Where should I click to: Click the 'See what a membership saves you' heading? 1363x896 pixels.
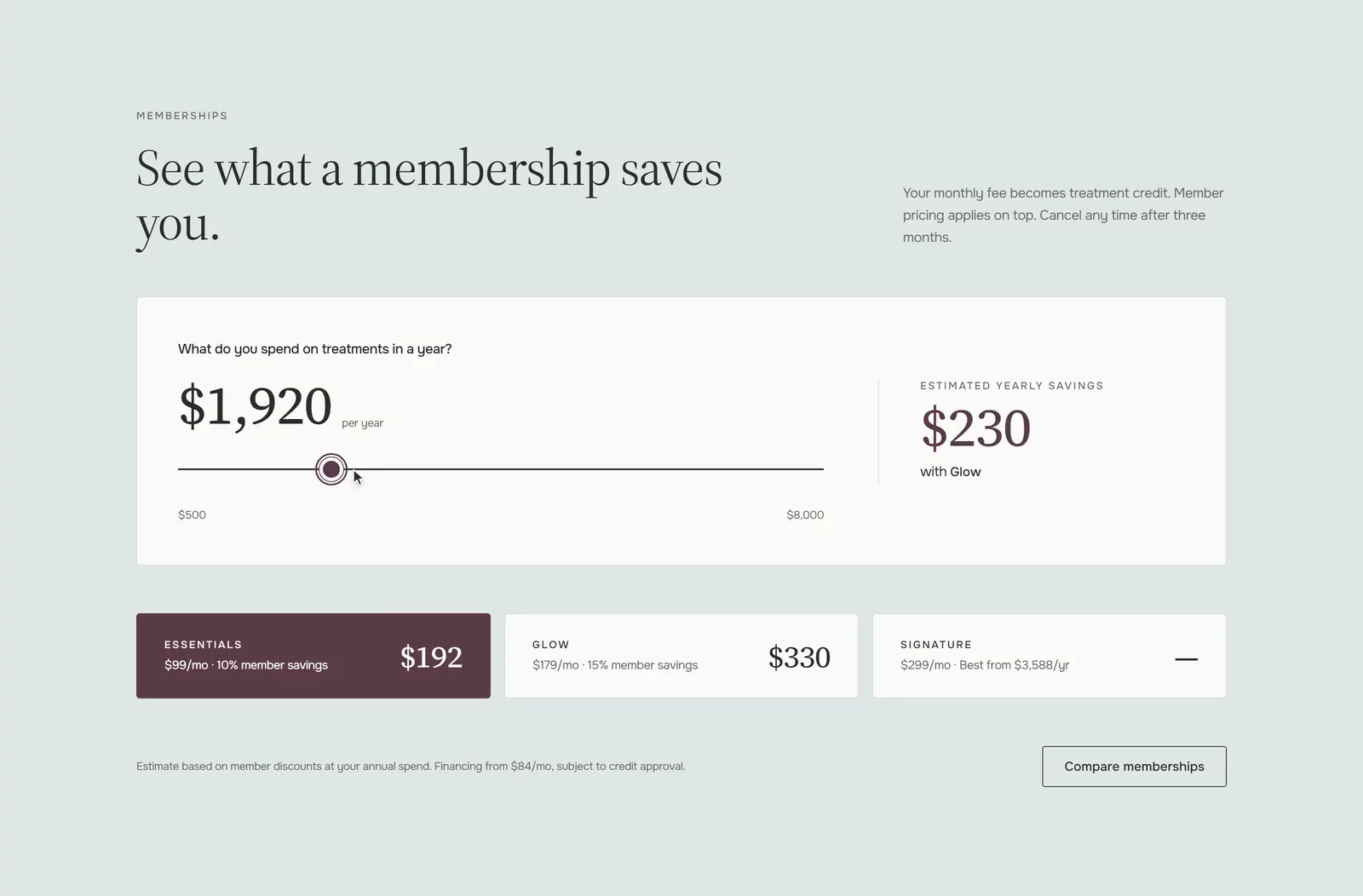tap(429, 196)
